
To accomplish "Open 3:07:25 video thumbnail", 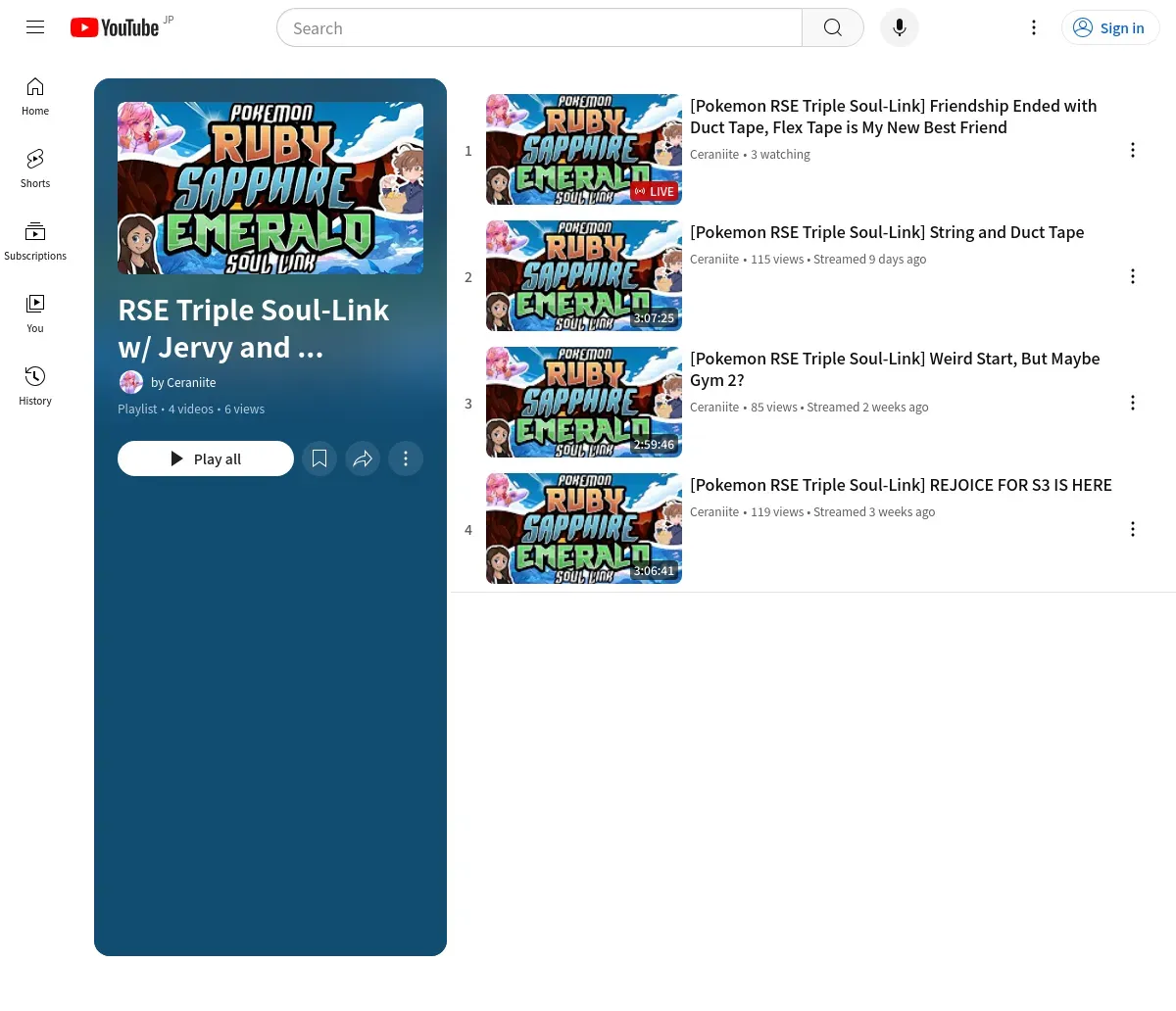I will click(584, 276).
